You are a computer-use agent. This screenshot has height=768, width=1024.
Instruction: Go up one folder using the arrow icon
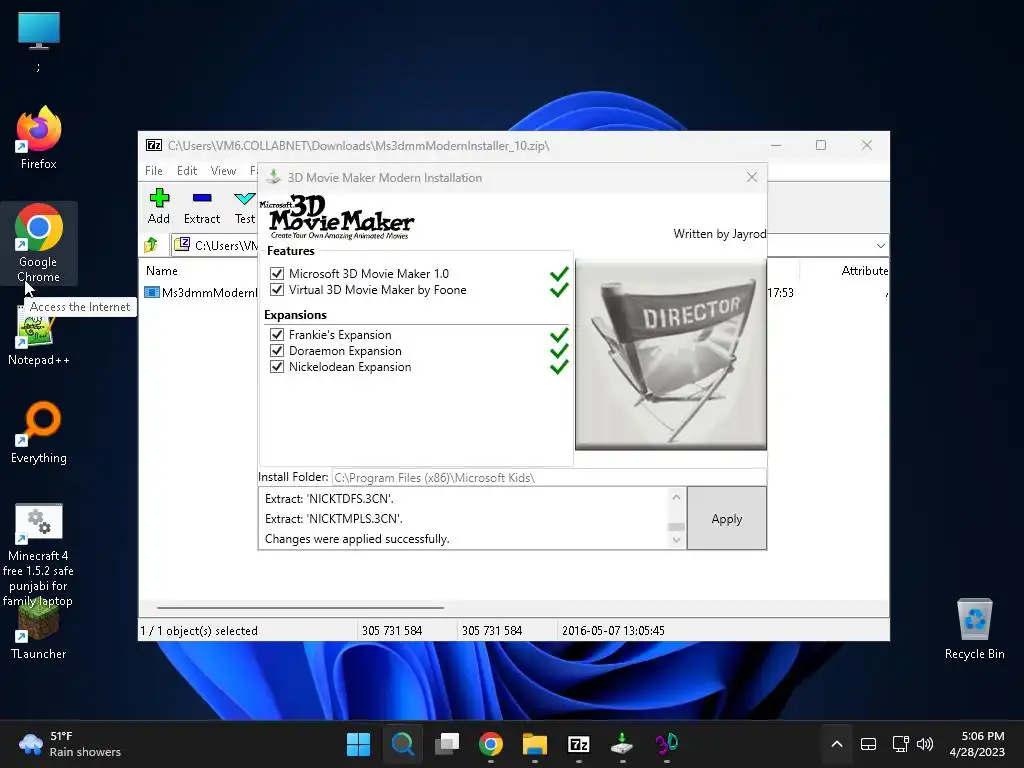[x=151, y=245]
